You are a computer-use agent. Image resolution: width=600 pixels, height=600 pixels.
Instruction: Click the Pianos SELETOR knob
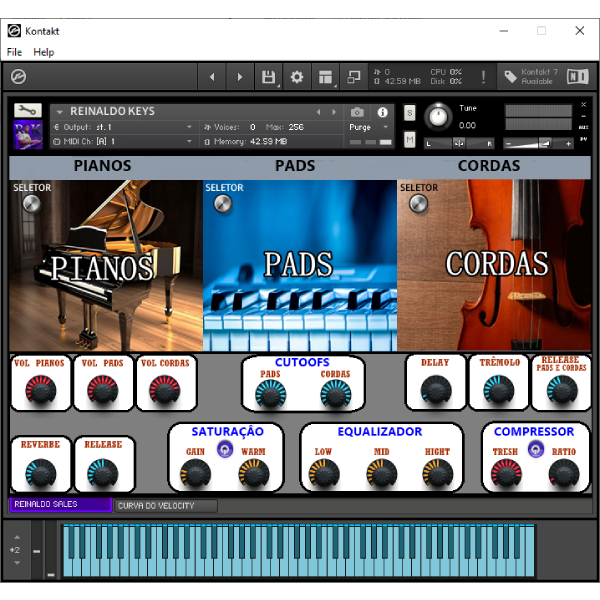point(31,204)
